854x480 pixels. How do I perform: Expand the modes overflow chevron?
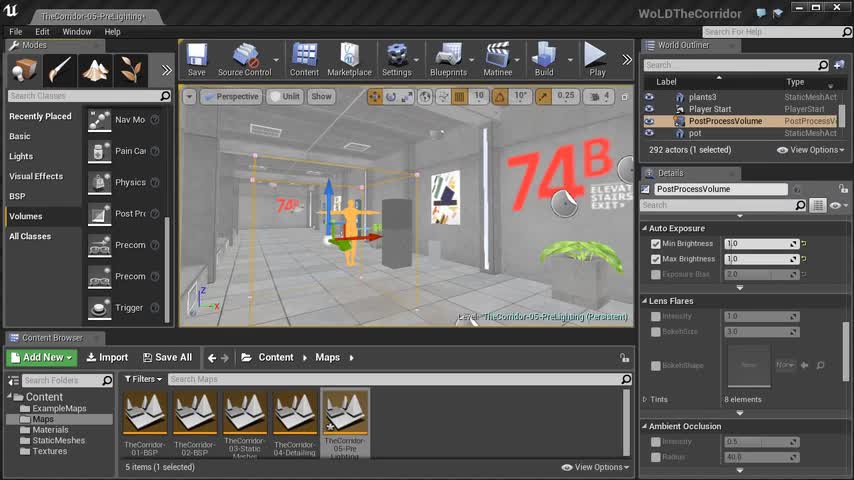(167, 70)
